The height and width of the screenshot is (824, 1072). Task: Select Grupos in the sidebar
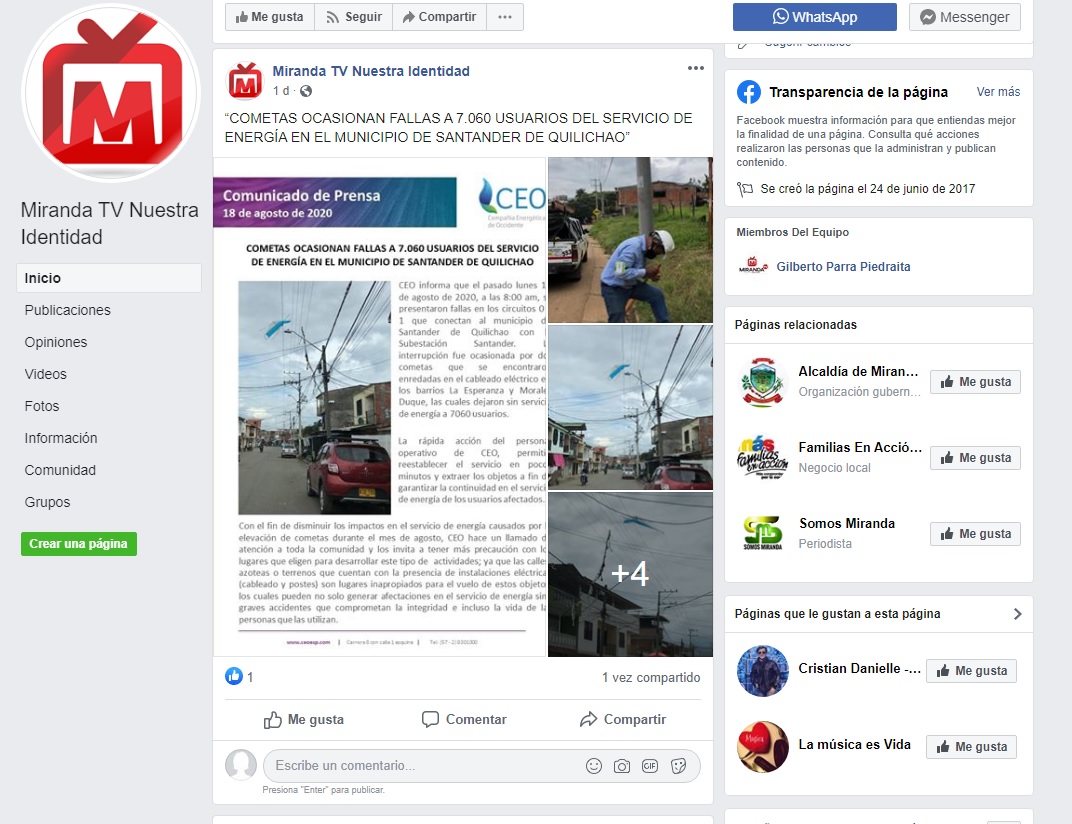[x=47, y=503]
